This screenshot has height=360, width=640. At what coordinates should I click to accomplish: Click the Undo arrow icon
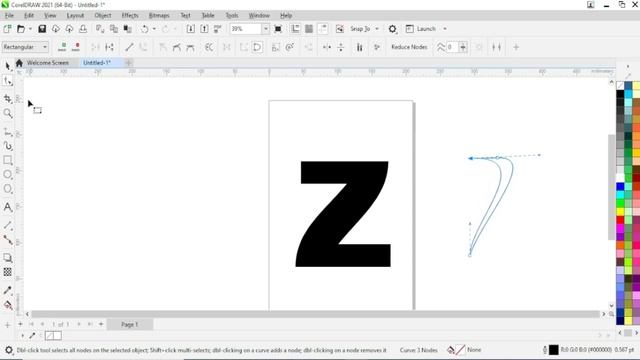[x=144, y=29]
